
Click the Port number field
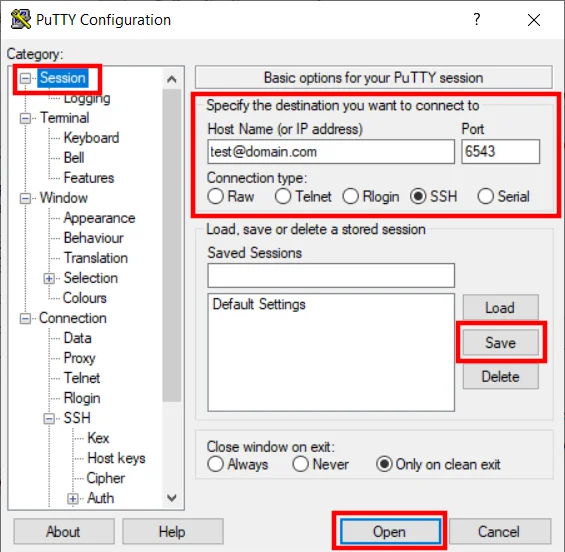click(501, 152)
